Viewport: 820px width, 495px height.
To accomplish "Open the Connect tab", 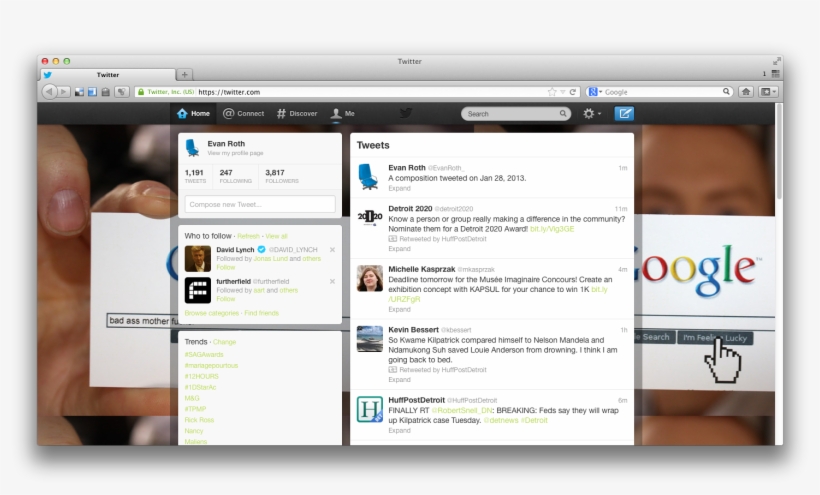I will [243, 113].
